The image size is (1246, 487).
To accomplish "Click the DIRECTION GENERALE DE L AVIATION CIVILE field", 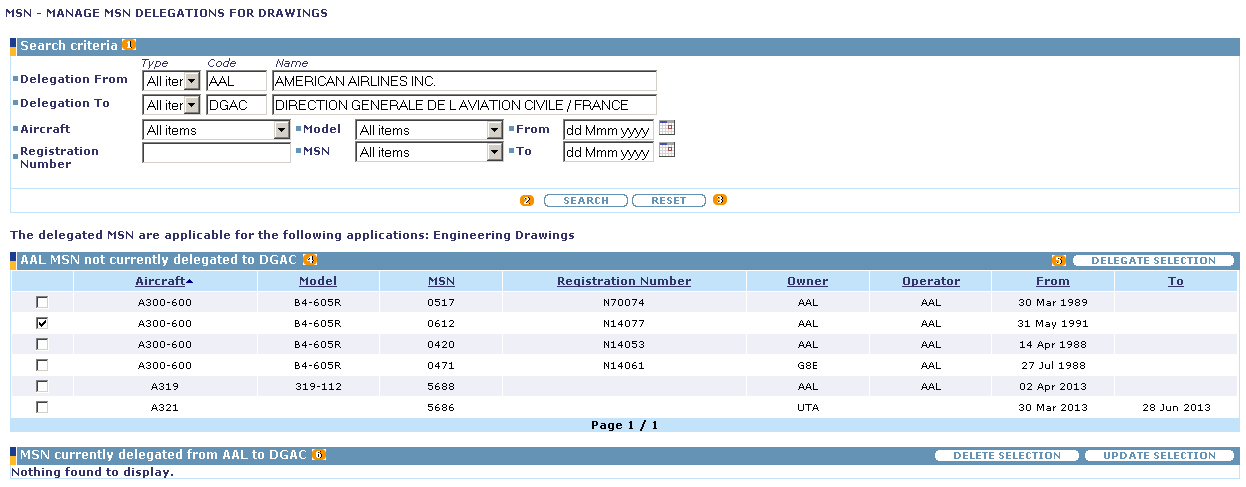I will (x=464, y=105).
